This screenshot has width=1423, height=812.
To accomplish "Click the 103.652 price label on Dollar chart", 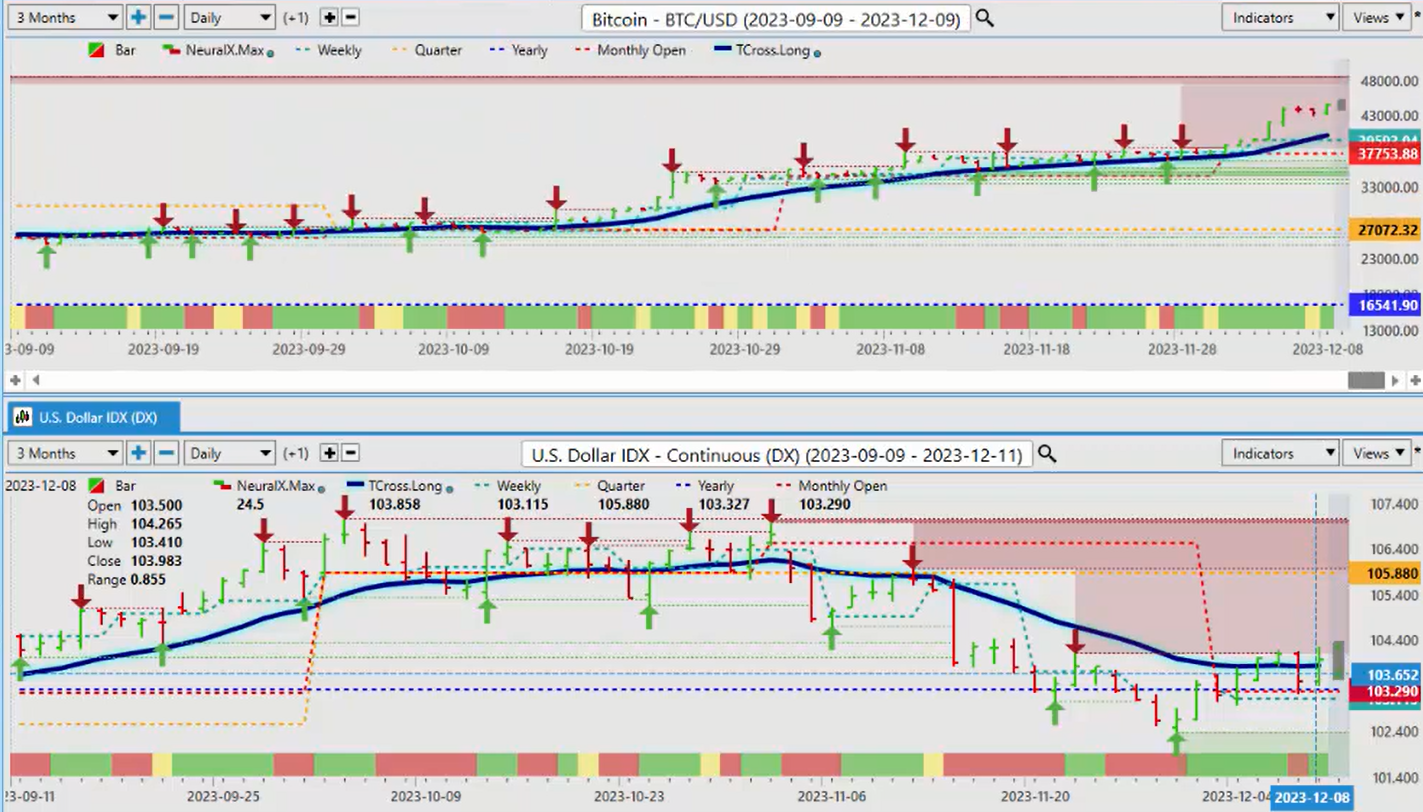I will (x=1385, y=673).
